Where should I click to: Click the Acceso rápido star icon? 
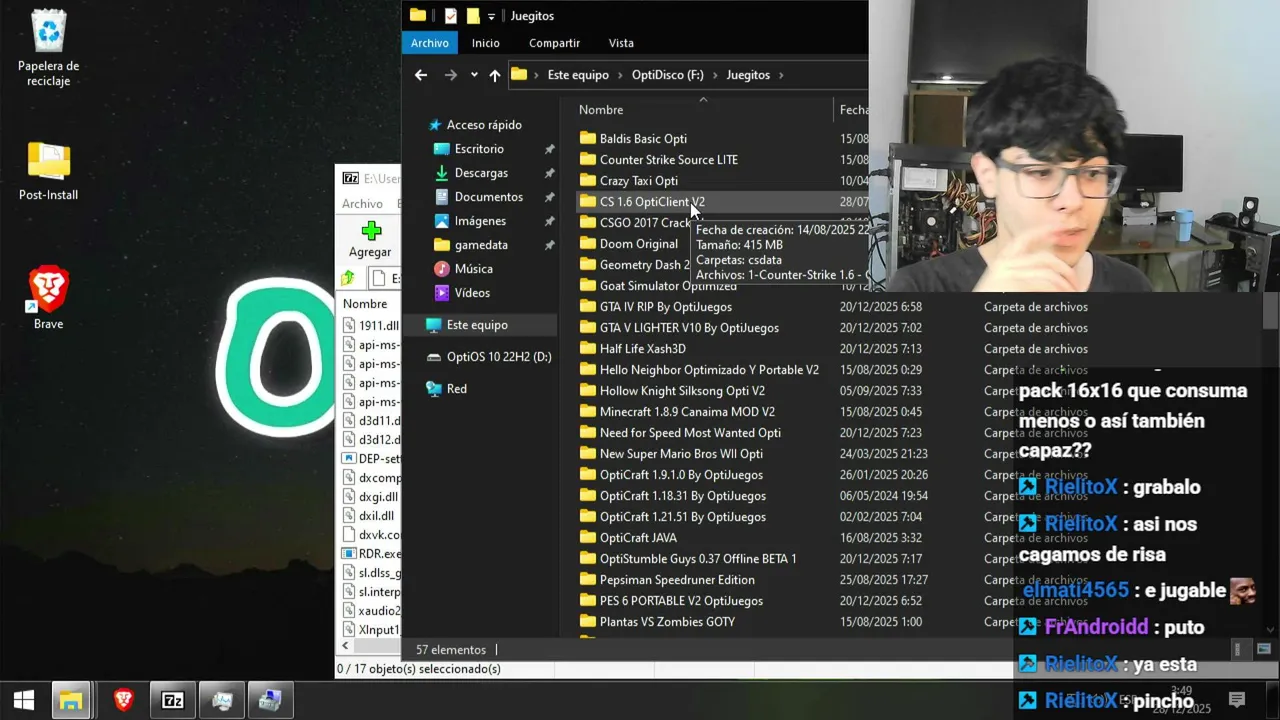coord(434,125)
